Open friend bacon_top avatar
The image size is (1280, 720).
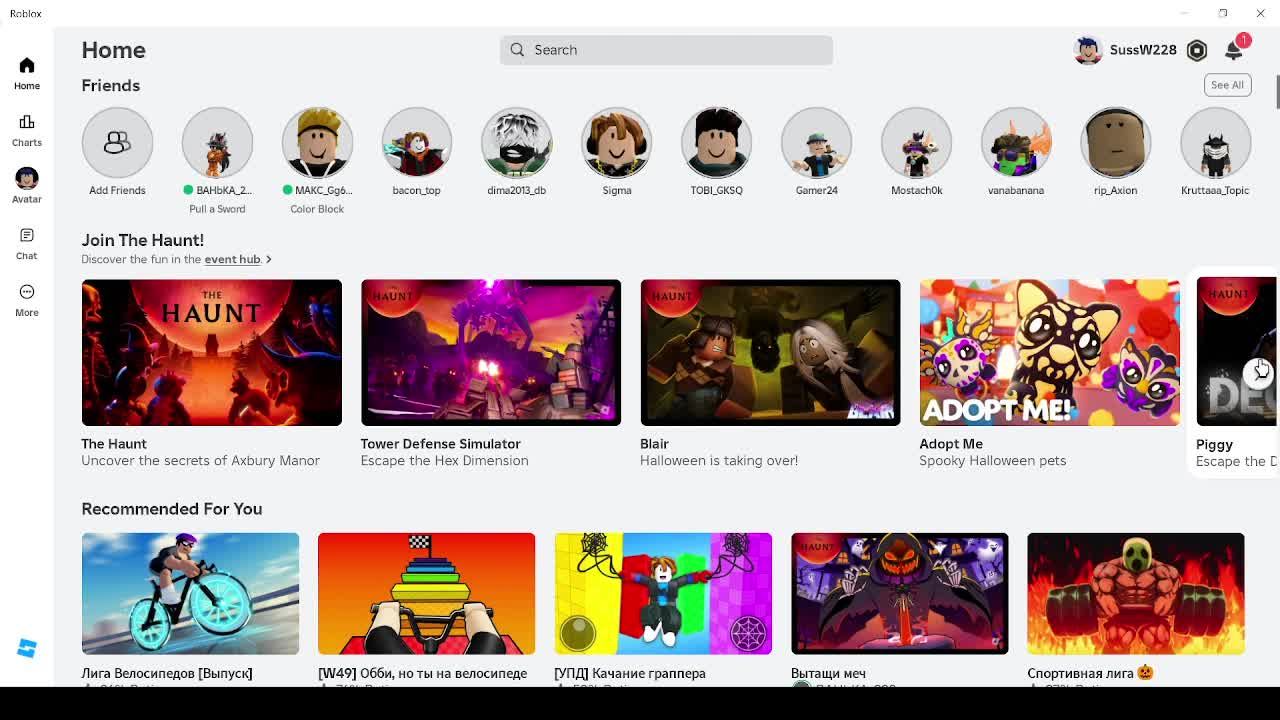[417, 142]
